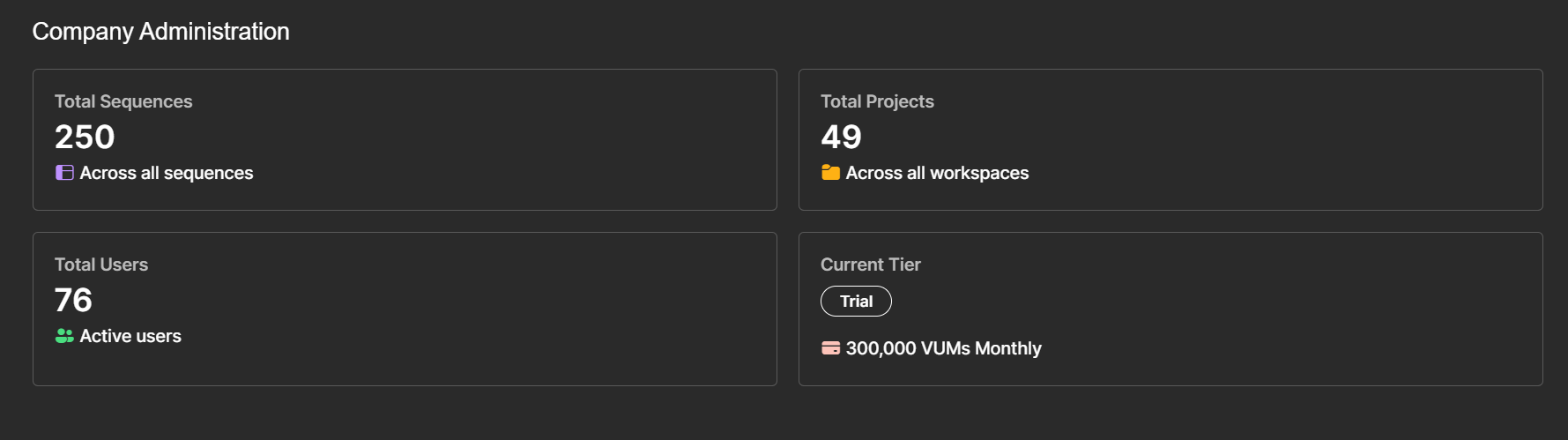Image resolution: width=1568 pixels, height=440 pixels.
Task: Click the green active users icon
Action: (64, 336)
